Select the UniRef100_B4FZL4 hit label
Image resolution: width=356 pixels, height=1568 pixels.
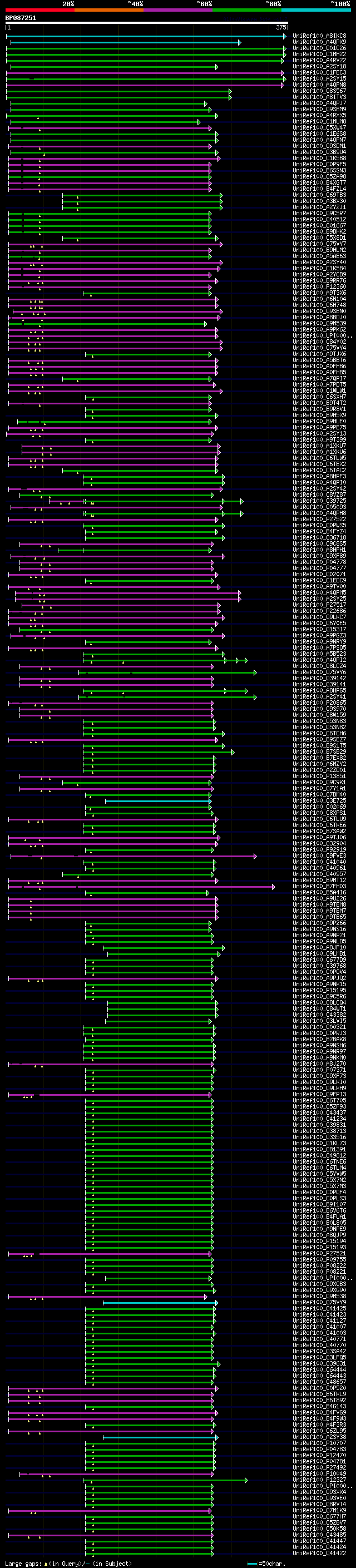coord(319,189)
